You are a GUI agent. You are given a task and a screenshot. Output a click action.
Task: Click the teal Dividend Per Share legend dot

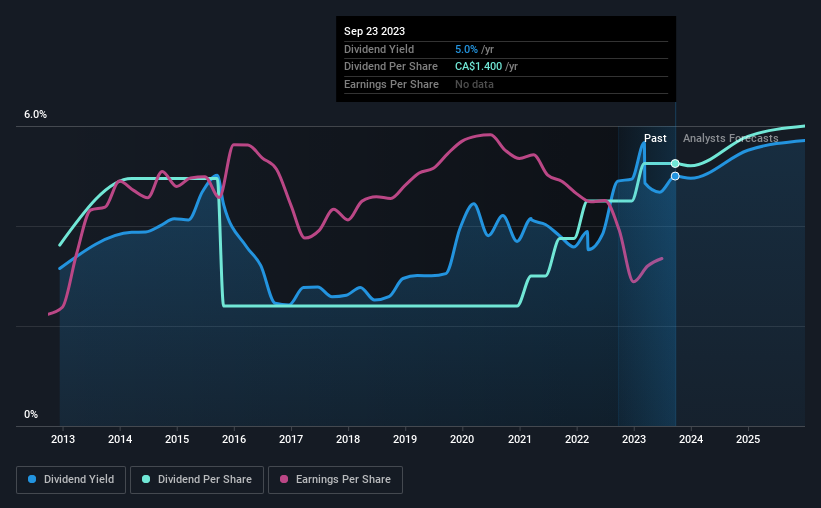[x=146, y=479]
